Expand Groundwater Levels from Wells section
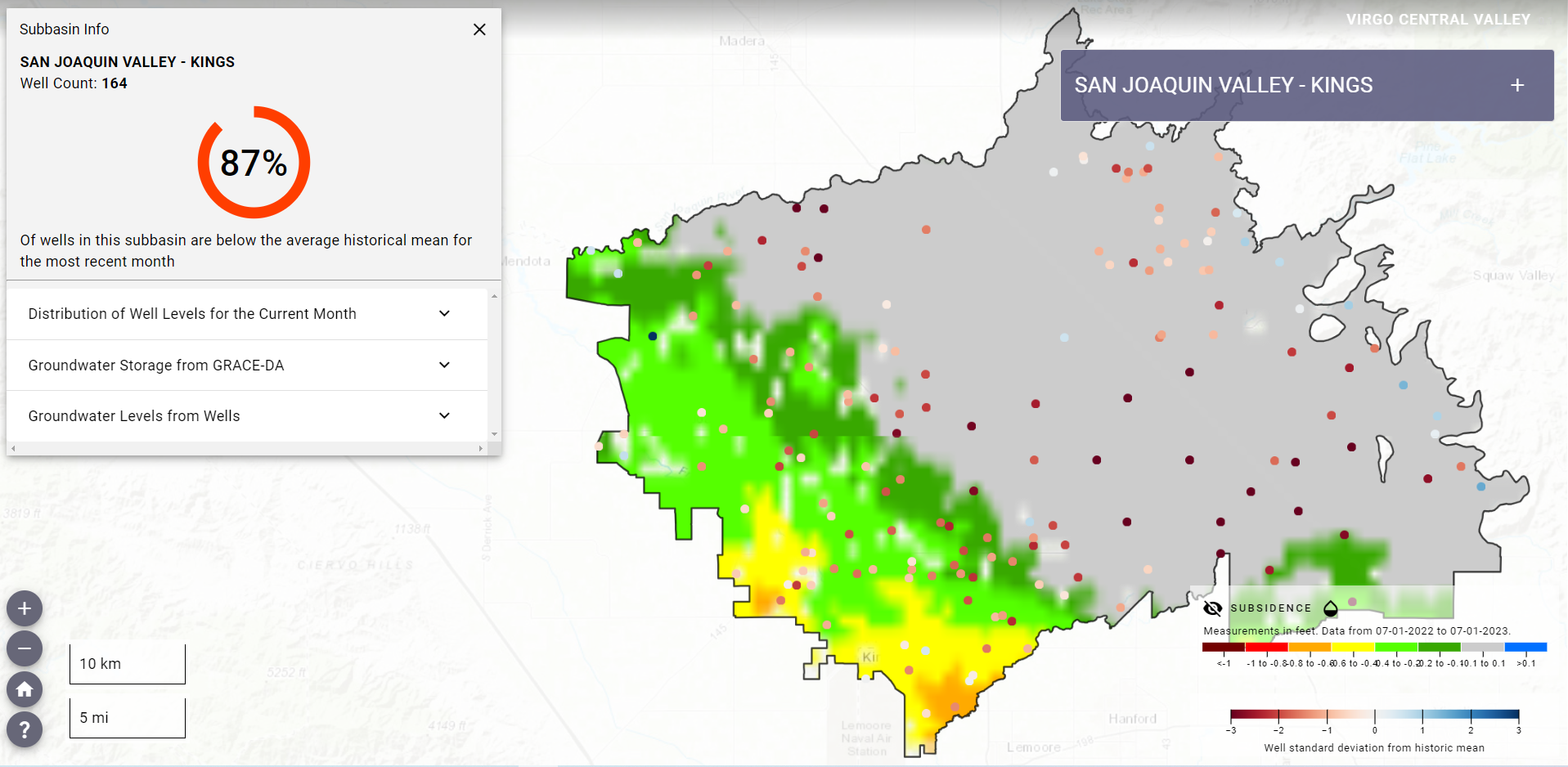This screenshot has width=1568, height=767. click(247, 416)
